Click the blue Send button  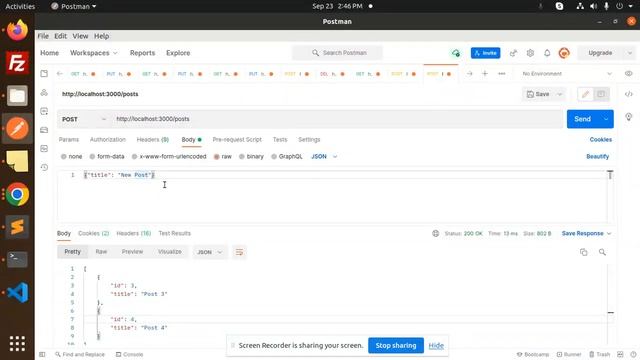(582, 119)
